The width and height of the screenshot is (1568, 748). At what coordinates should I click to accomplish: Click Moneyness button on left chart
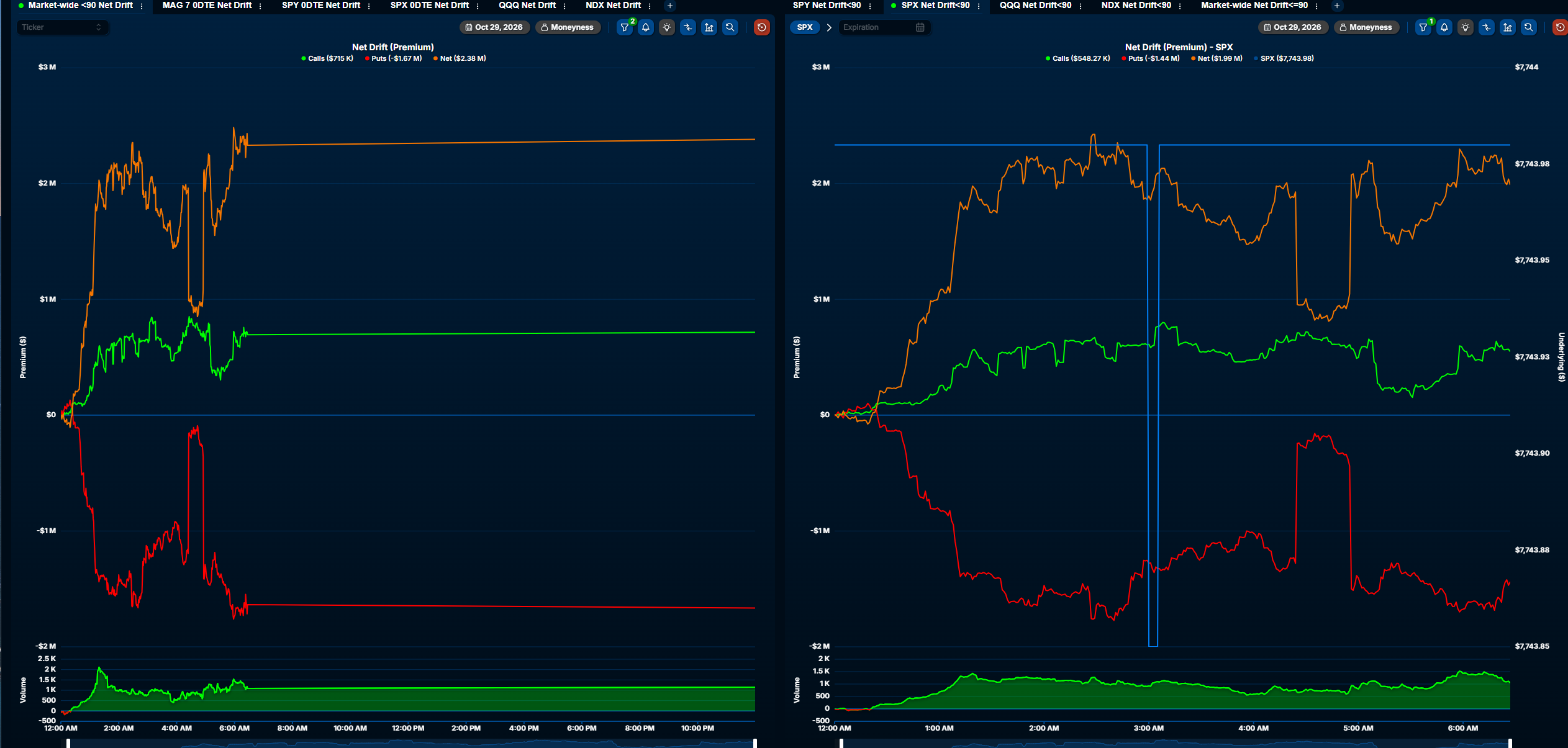point(568,27)
